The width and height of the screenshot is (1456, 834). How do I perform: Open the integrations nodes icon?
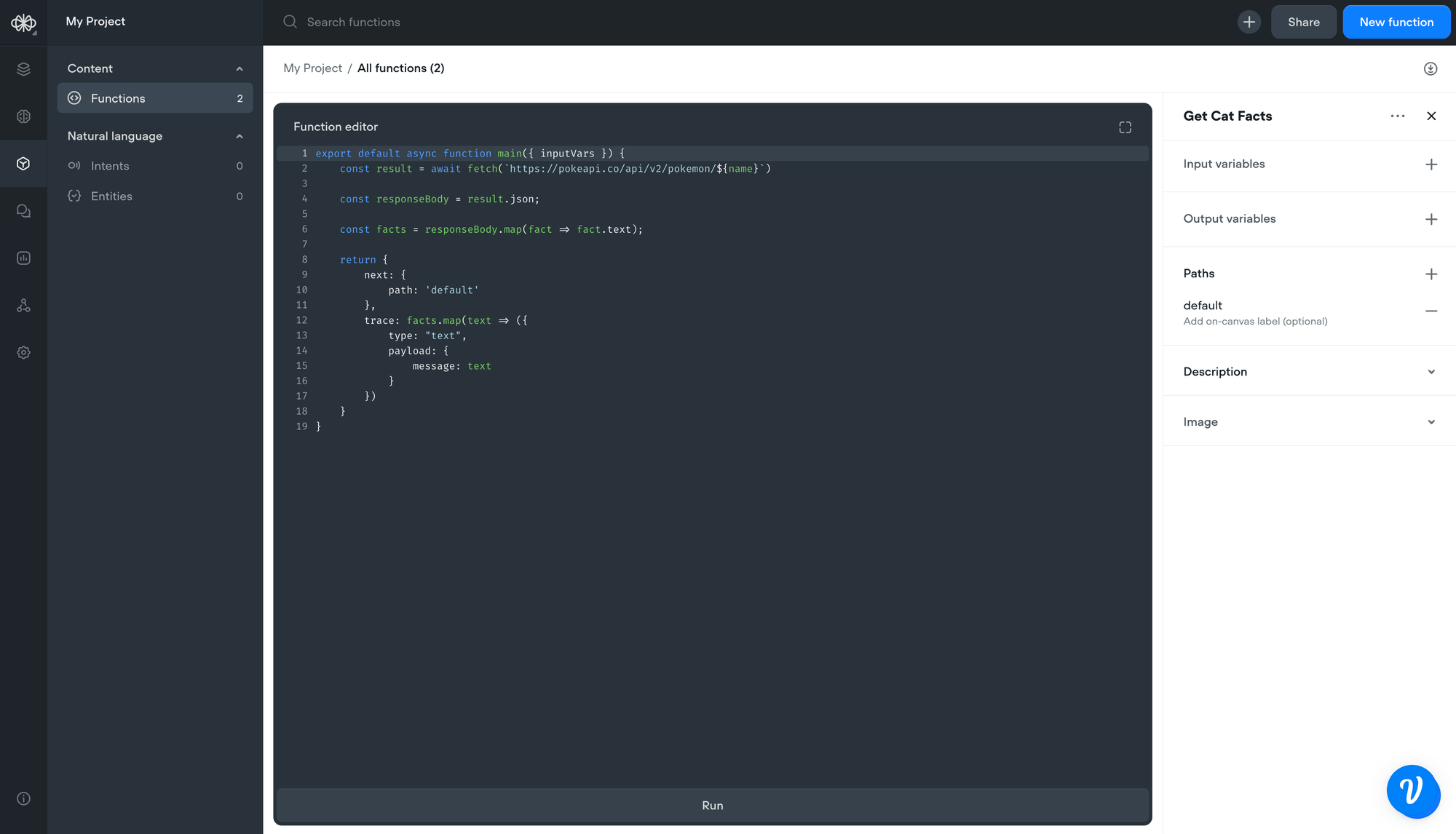(23, 306)
